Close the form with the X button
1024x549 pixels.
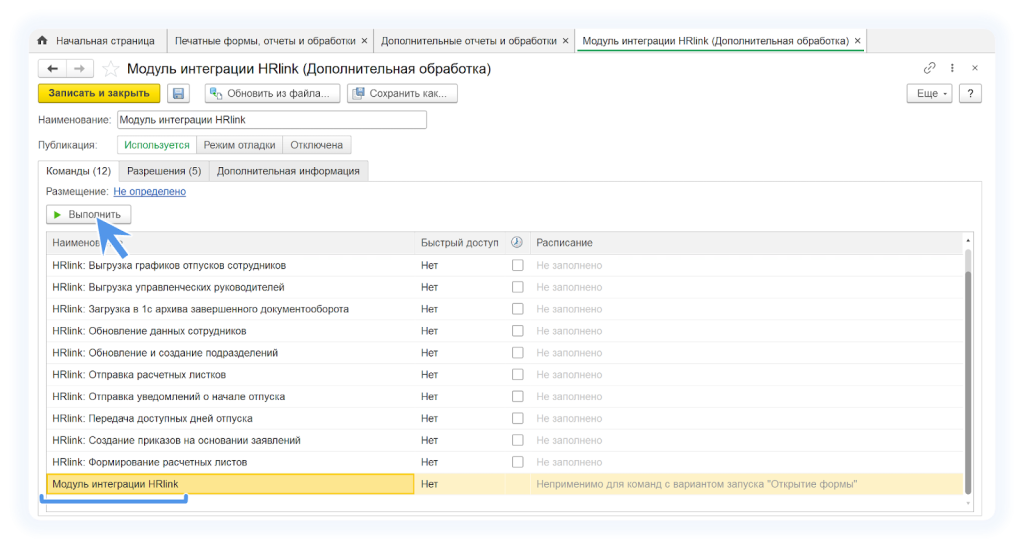coord(974,68)
